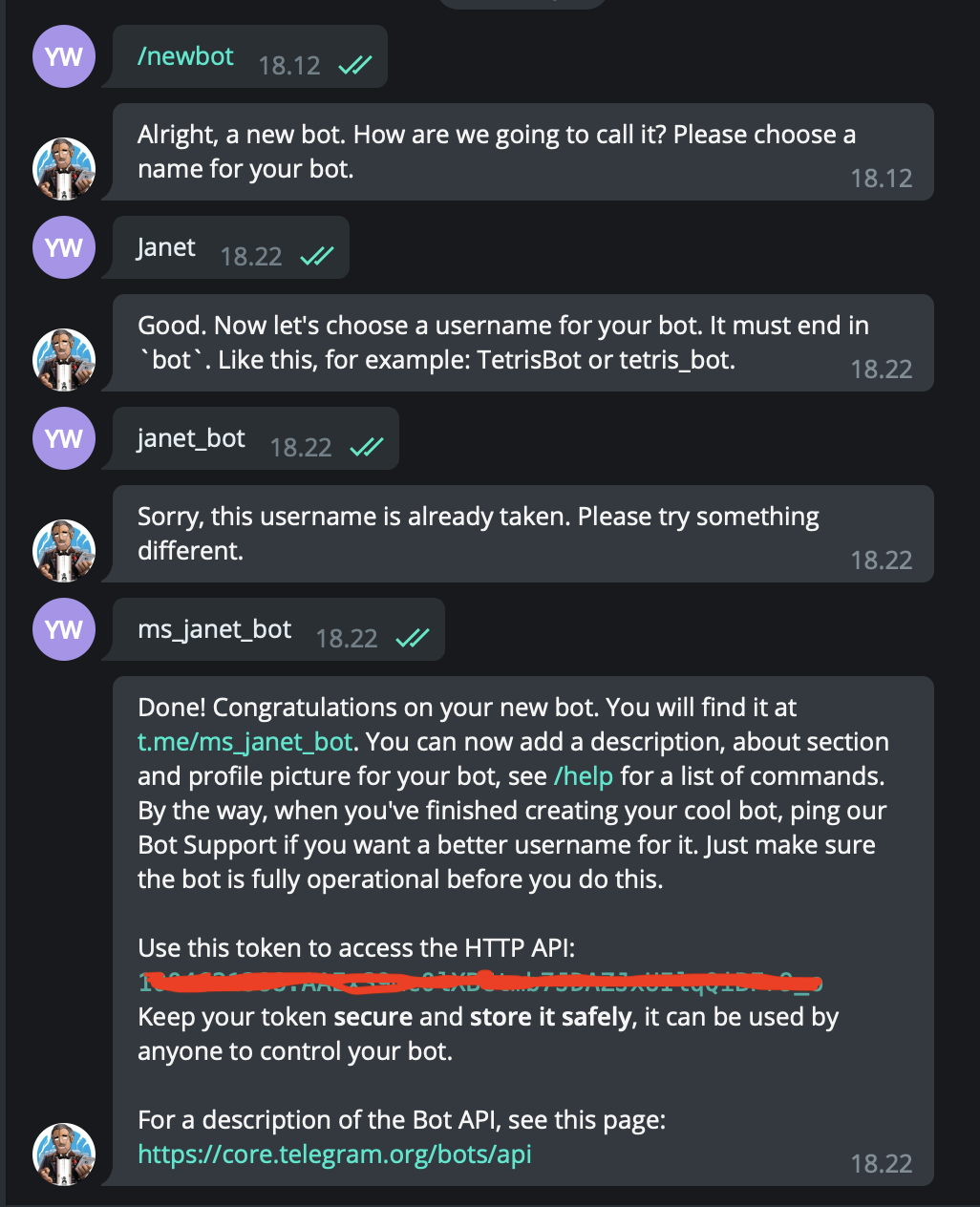Click the redacted bot token text
The image size is (980, 1207).
pyautogui.click(x=480, y=982)
